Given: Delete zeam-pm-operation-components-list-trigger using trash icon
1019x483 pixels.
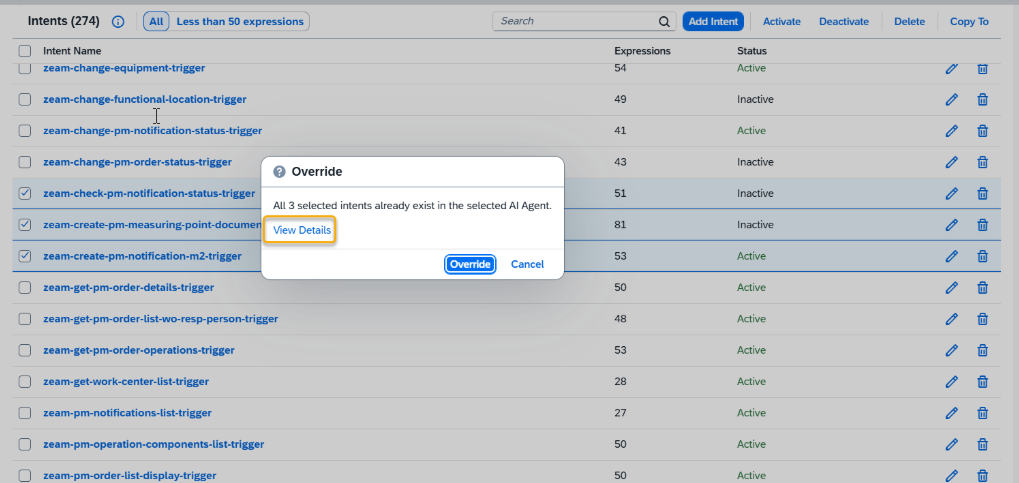Looking at the screenshot, I should [982, 444].
